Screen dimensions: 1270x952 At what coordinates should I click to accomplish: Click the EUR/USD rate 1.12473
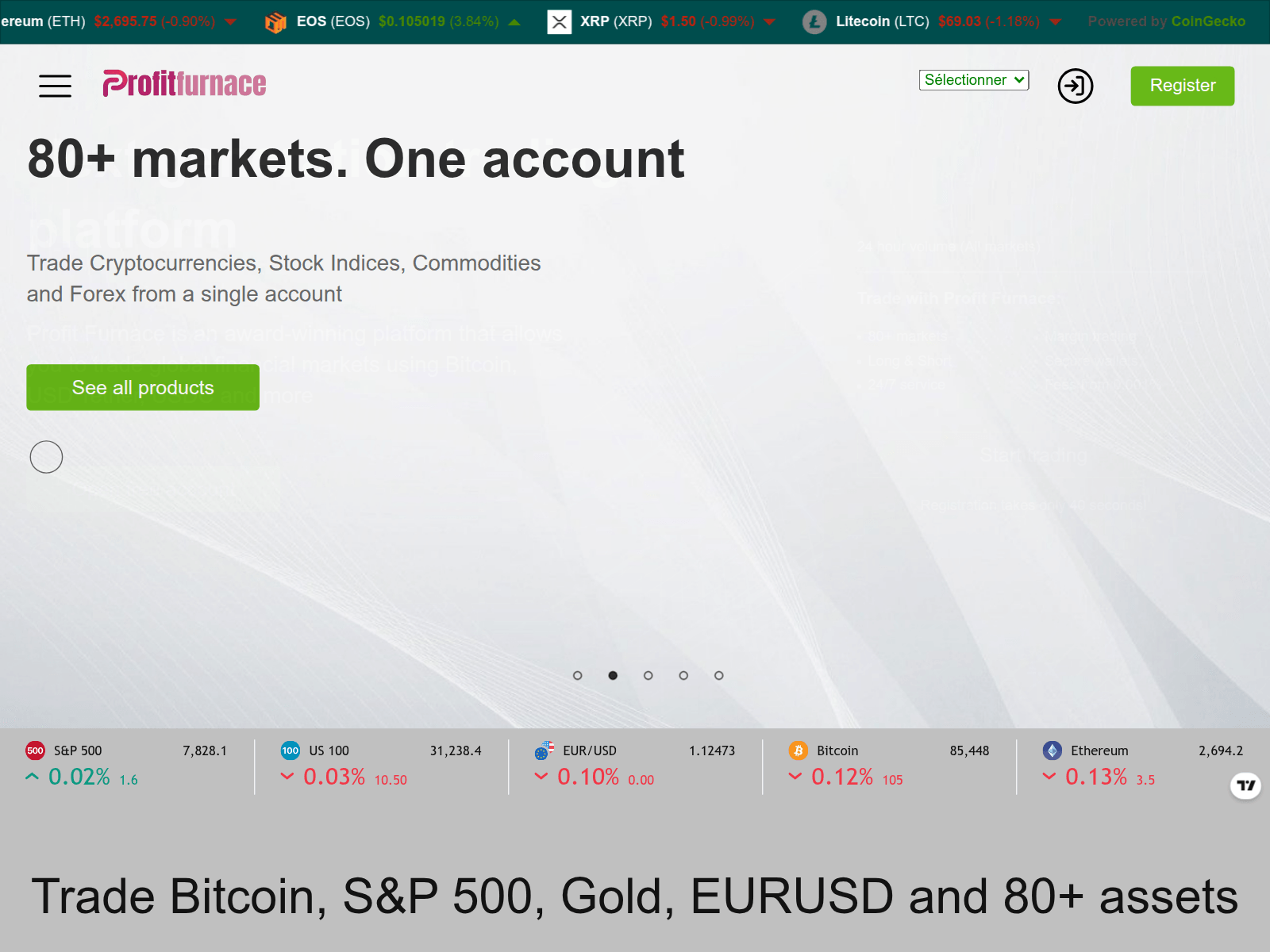[712, 750]
